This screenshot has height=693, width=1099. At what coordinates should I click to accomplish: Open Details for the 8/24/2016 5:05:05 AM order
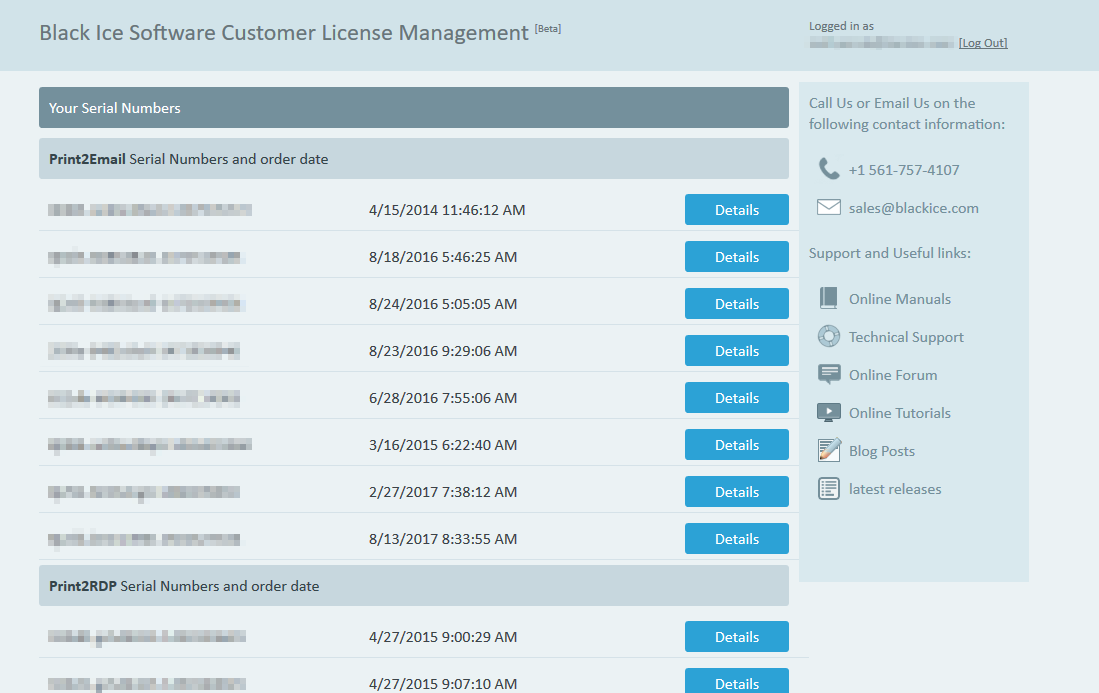pyautogui.click(x=737, y=303)
